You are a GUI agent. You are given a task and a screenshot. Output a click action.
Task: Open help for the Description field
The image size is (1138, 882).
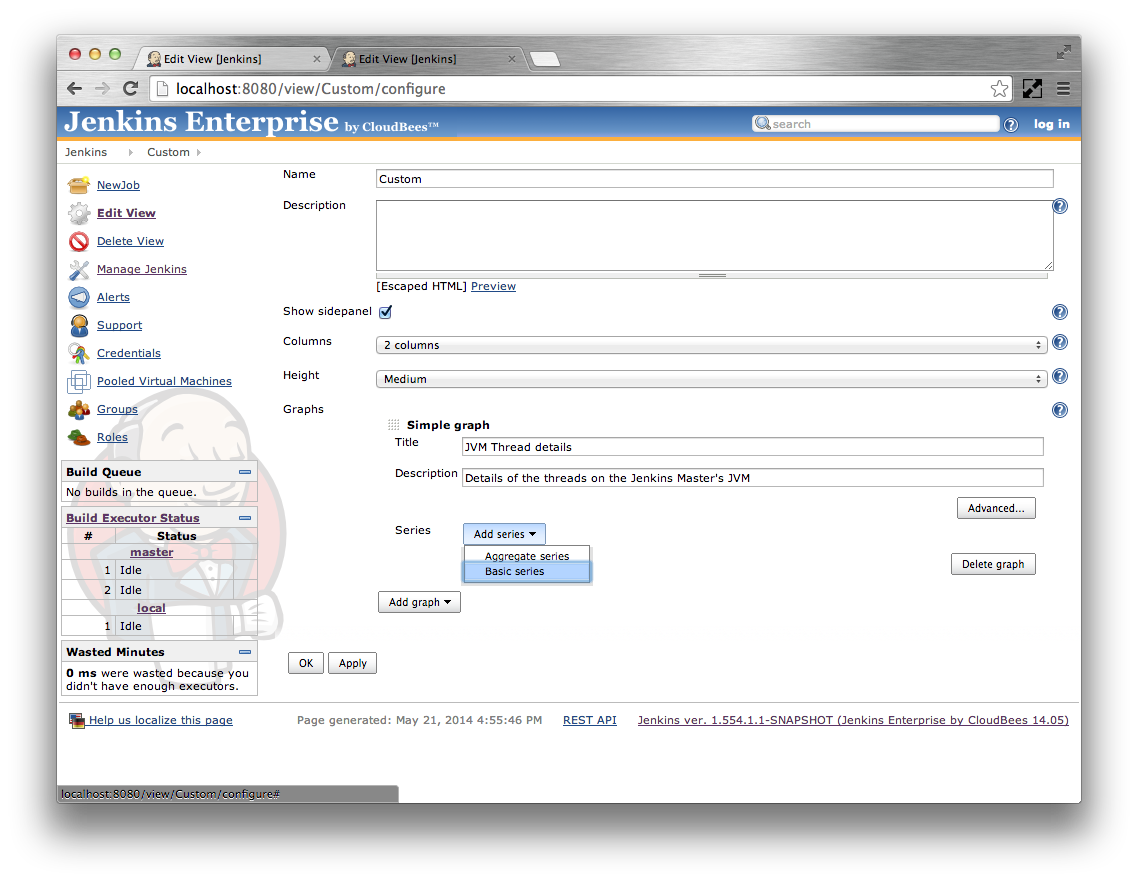(x=1060, y=206)
